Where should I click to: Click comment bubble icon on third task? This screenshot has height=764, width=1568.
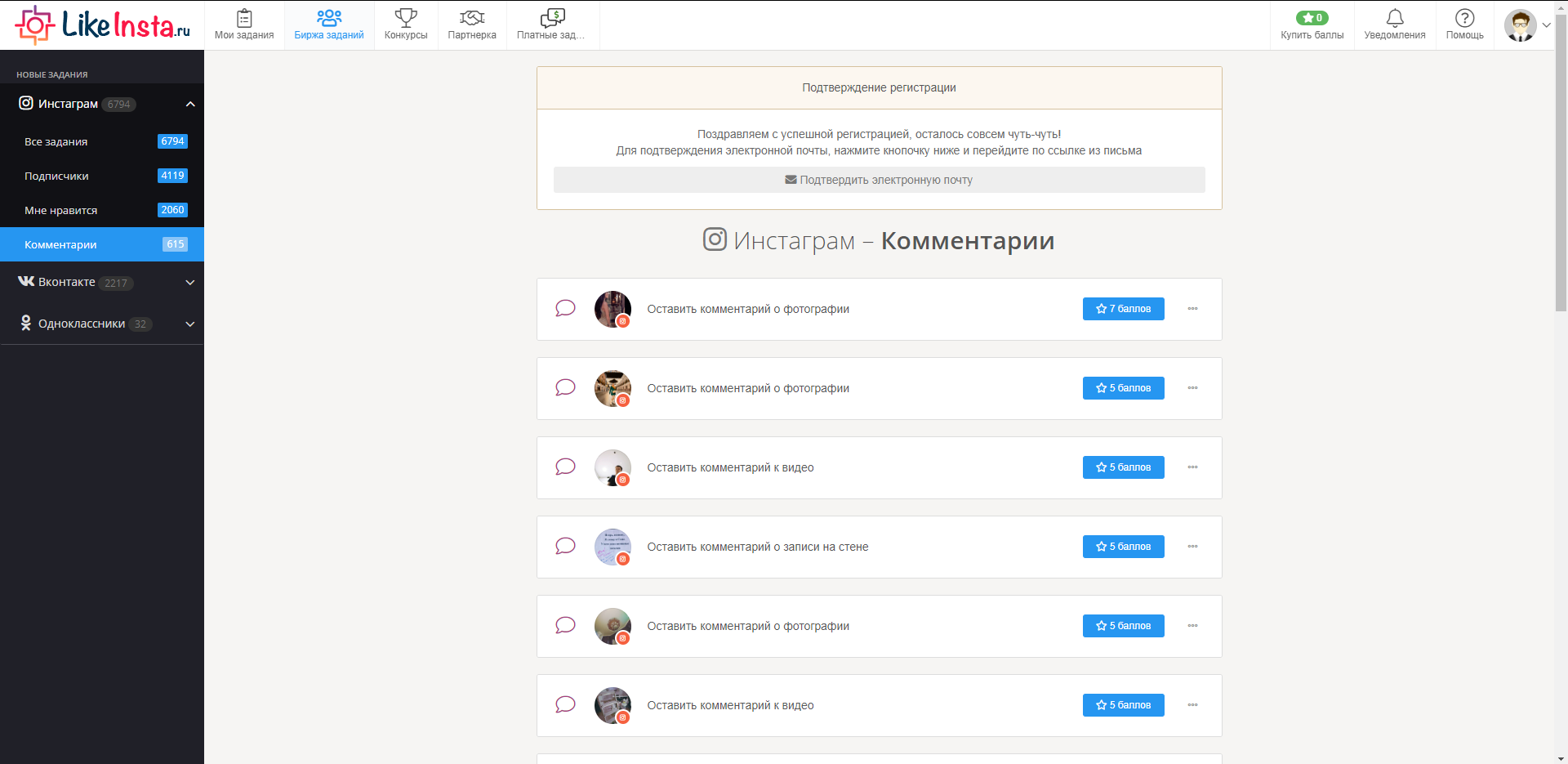(x=565, y=467)
